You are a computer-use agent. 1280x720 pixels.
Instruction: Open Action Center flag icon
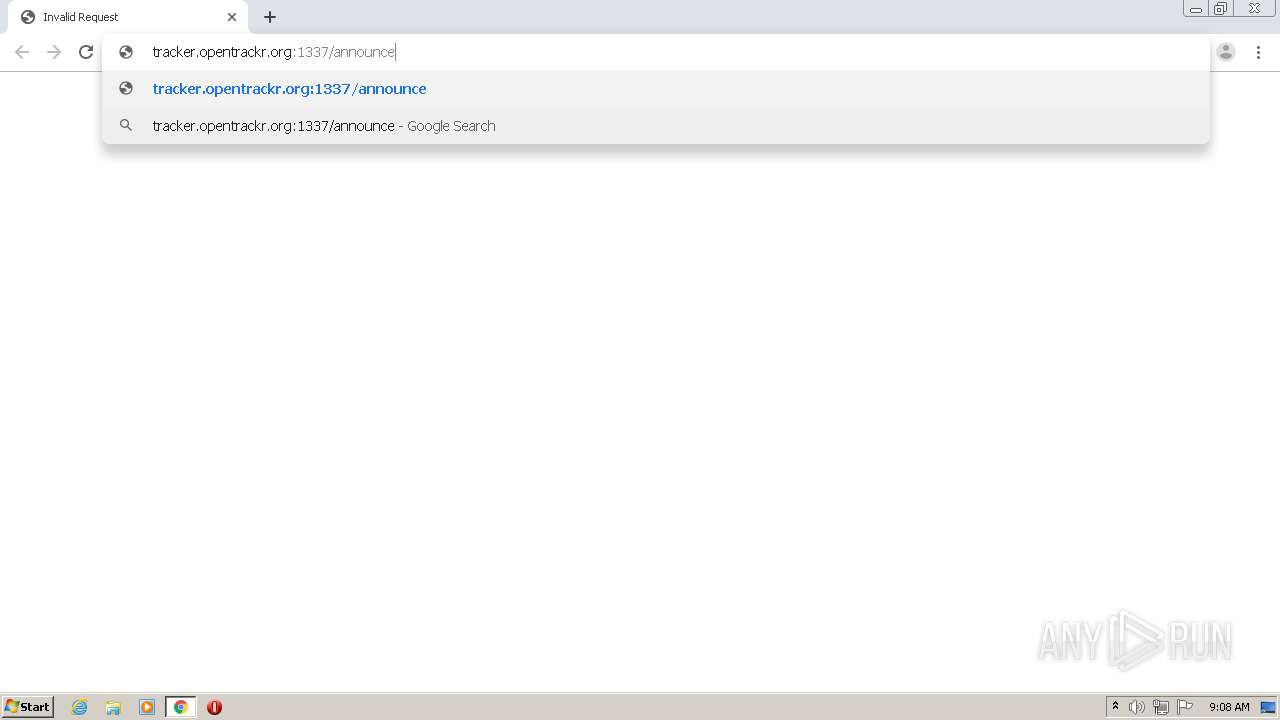1185,707
